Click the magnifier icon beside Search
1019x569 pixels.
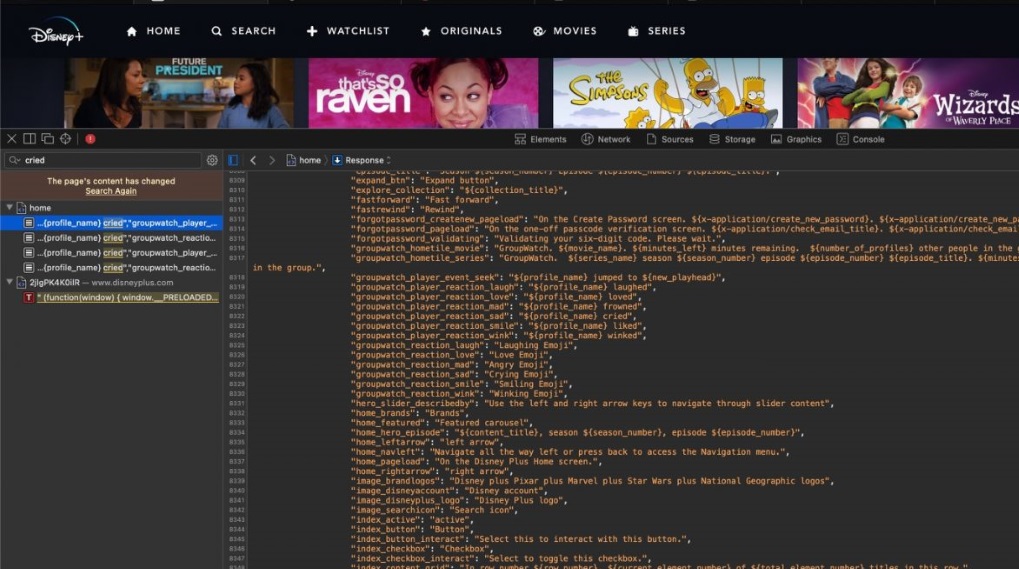point(216,31)
